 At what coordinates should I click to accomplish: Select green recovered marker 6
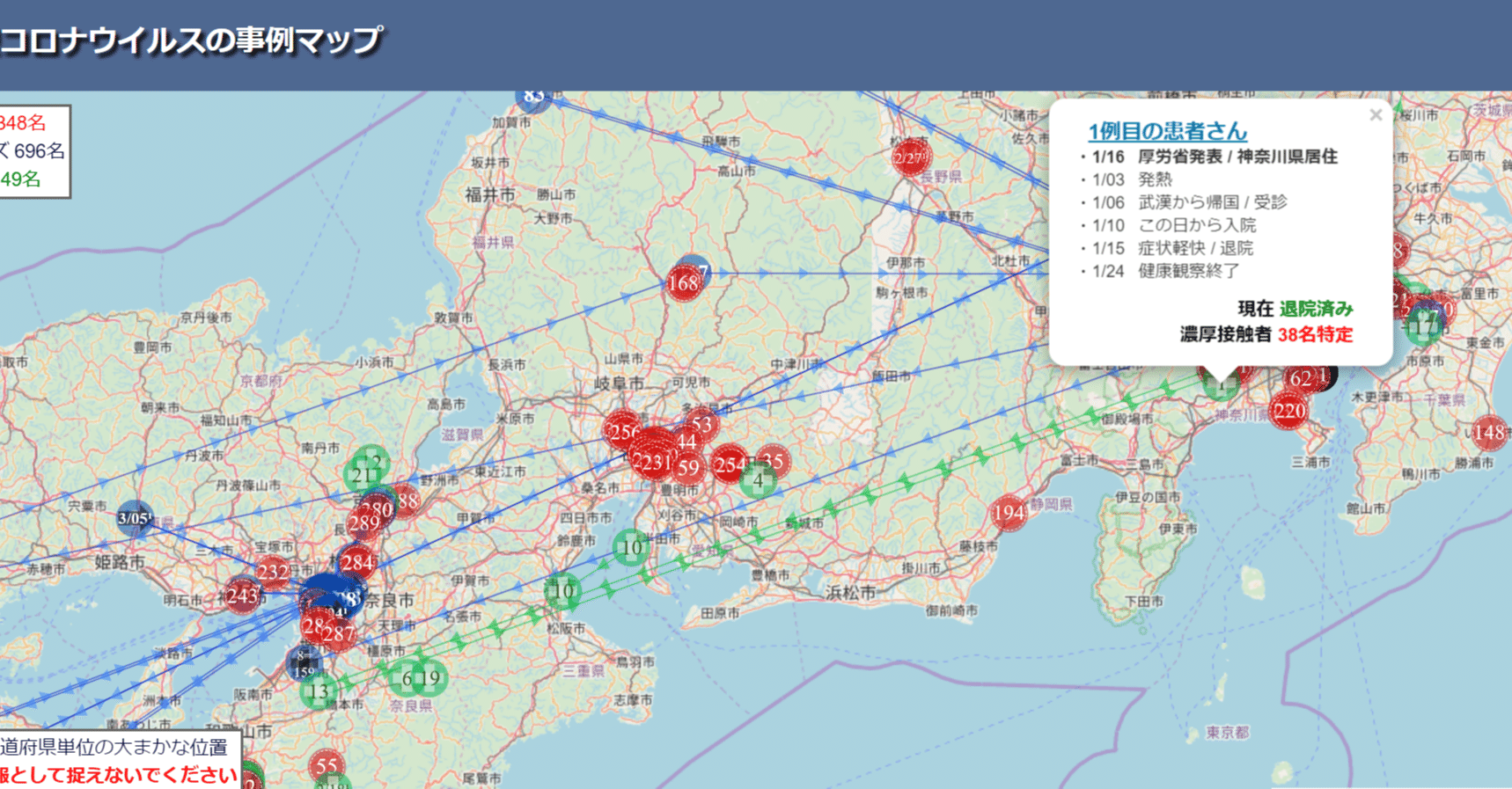tap(406, 679)
